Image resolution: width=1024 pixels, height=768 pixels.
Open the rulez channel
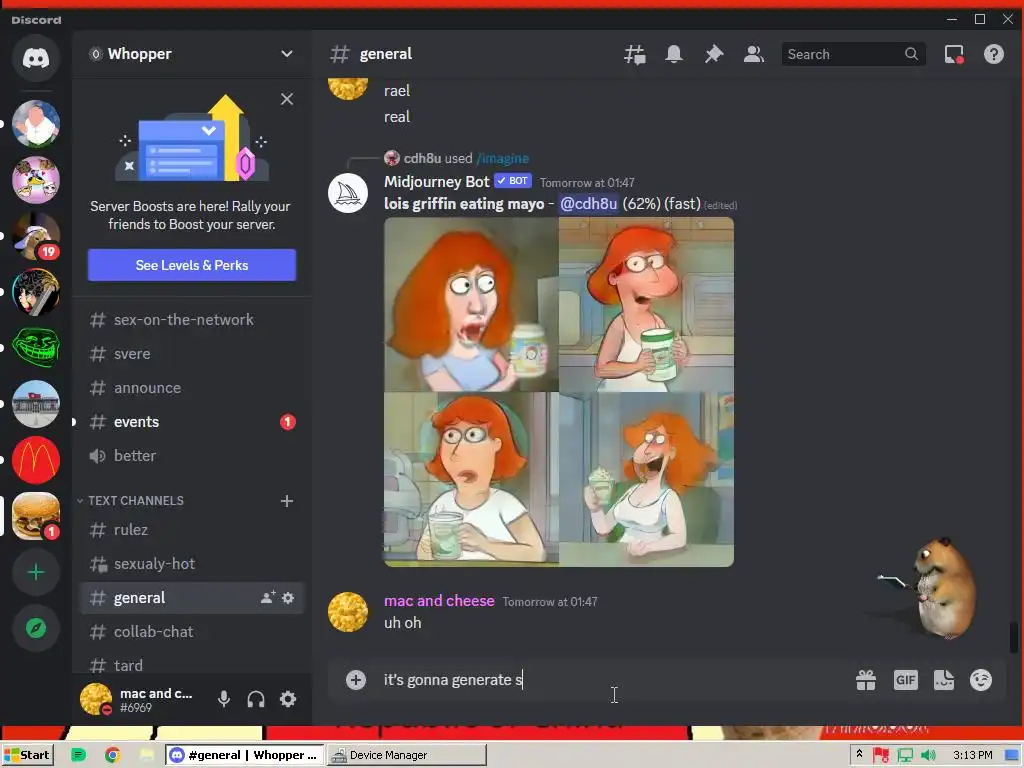click(192, 530)
